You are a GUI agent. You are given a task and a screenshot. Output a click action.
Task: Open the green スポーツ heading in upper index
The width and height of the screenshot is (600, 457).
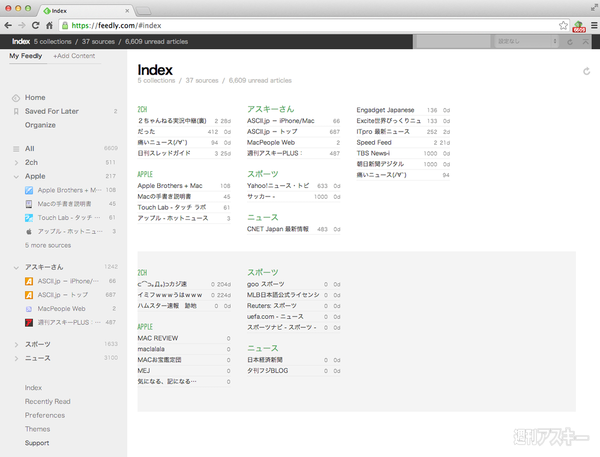(x=262, y=174)
